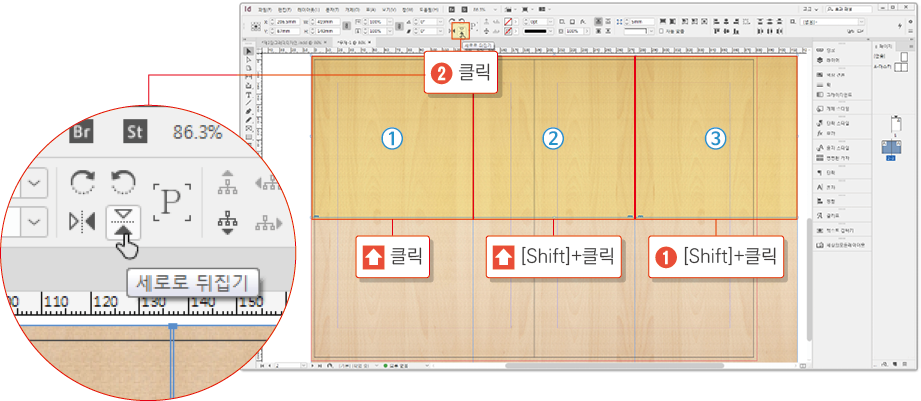This screenshot has width=921, height=401.
Task: Select the Type (T) tool
Action: click(x=248, y=94)
